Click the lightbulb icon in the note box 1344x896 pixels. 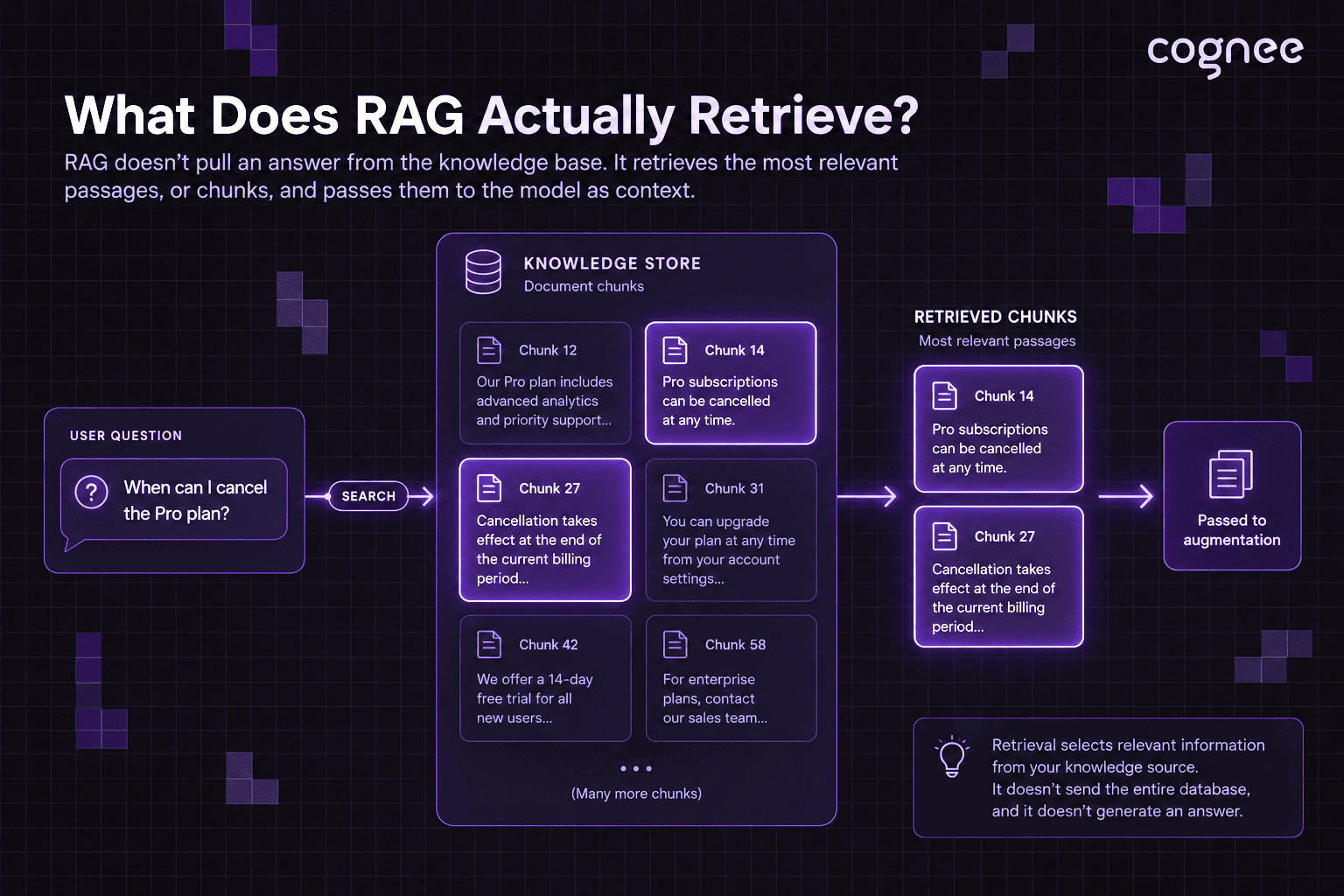pos(952,757)
